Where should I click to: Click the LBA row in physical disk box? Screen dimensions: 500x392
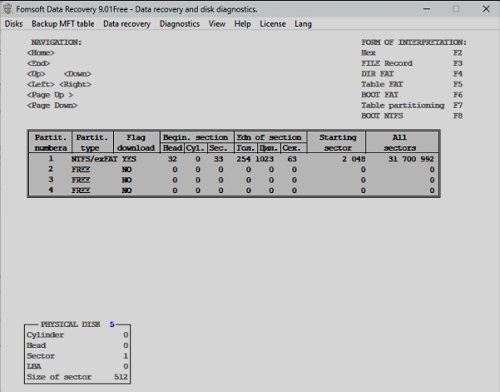click(77, 367)
